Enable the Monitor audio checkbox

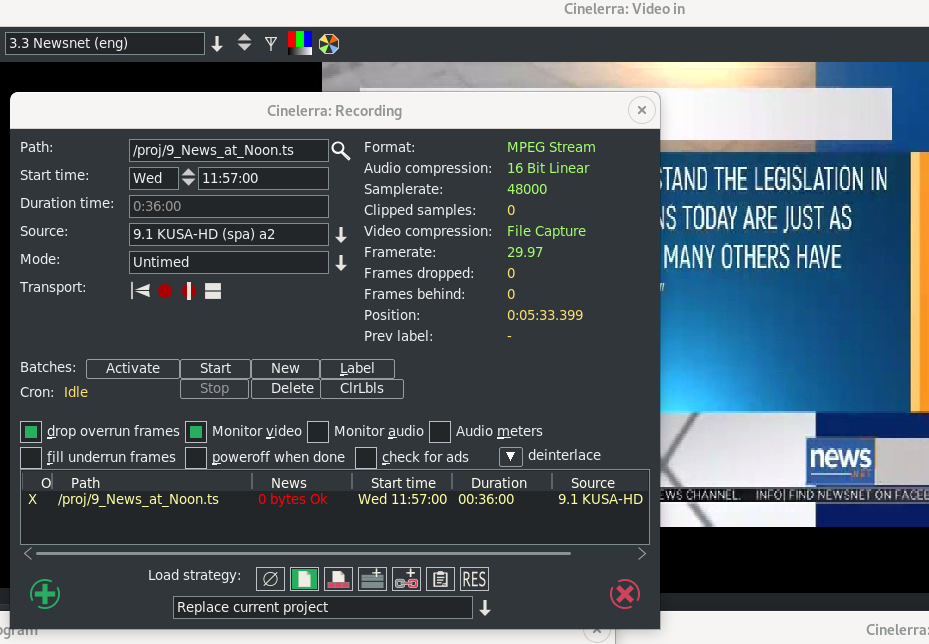(318, 432)
